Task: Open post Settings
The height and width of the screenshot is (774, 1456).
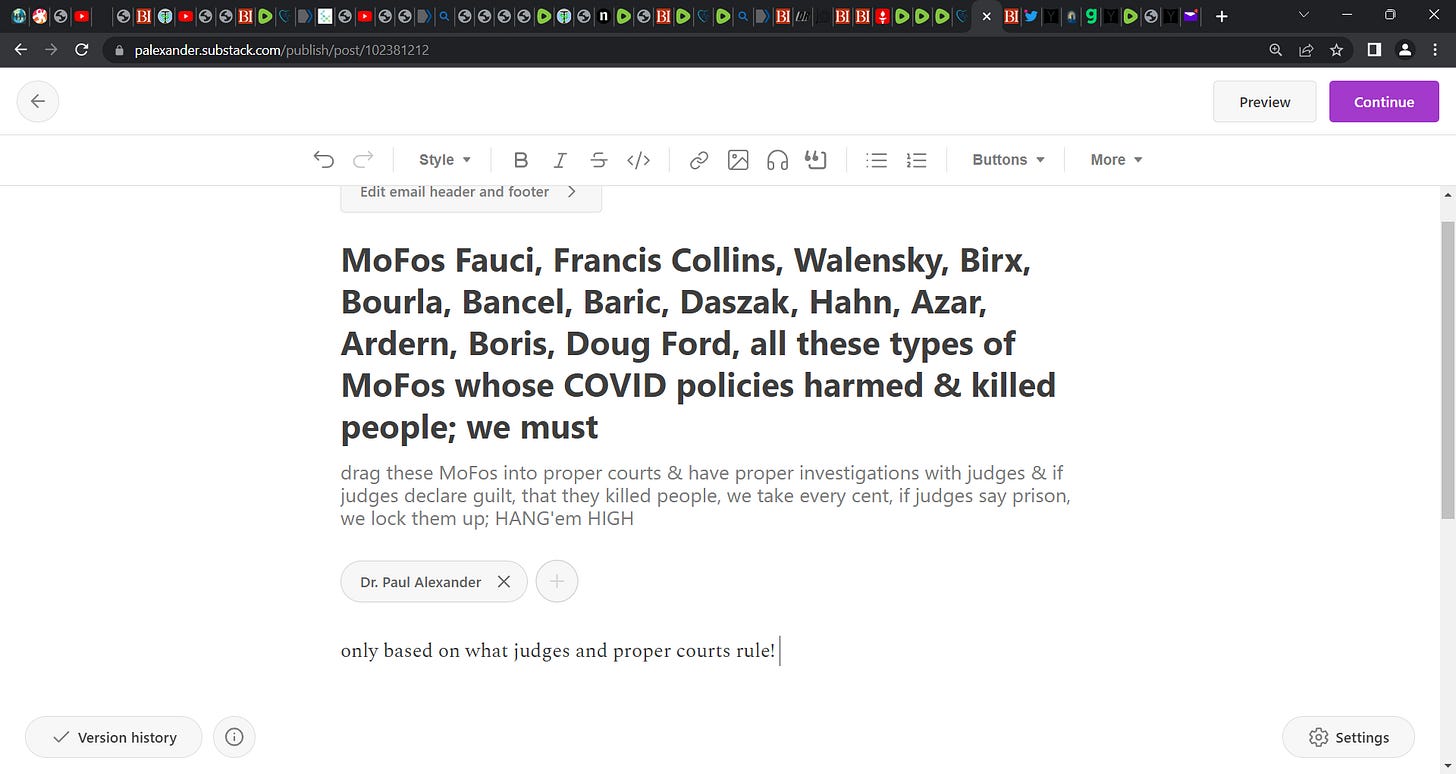Action: coord(1348,737)
